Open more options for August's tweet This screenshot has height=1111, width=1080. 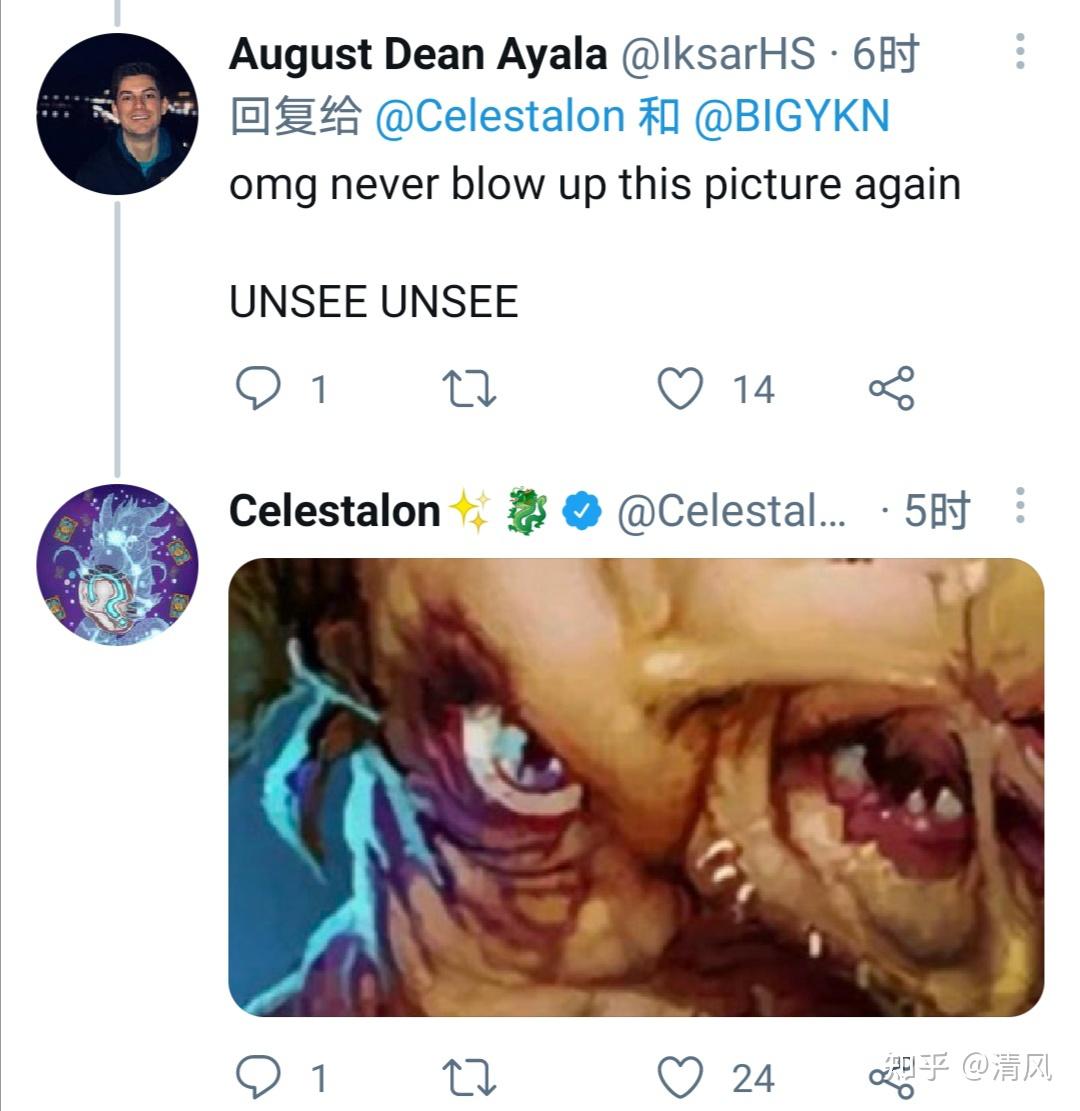[1020, 51]
